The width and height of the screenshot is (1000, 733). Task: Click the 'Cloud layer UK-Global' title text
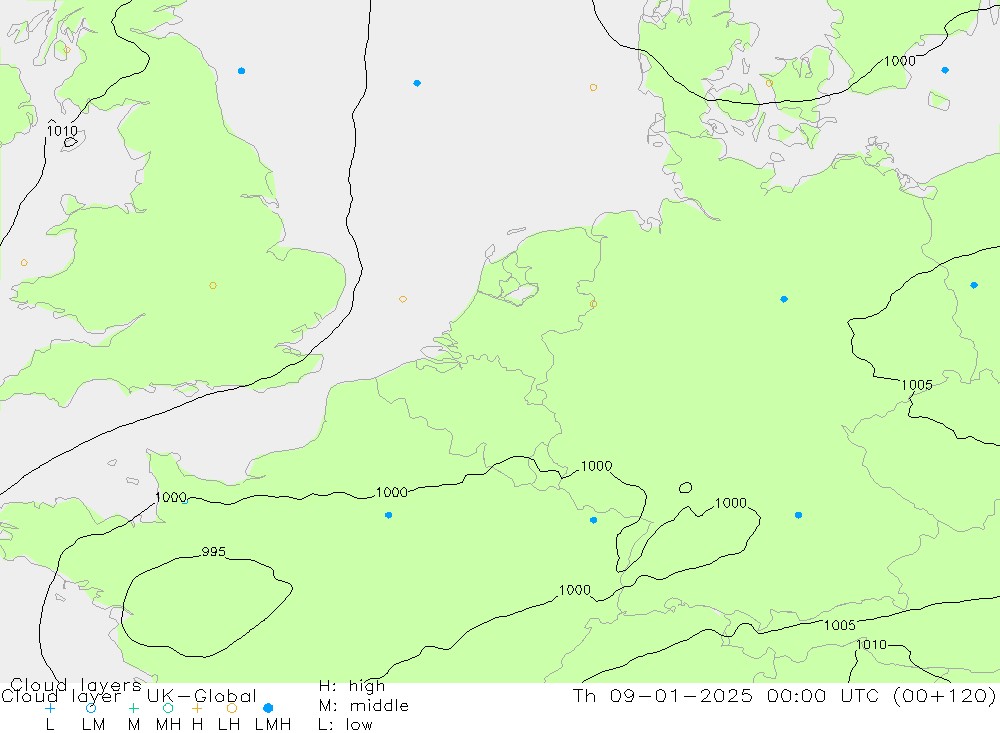[x=128, y=696]
